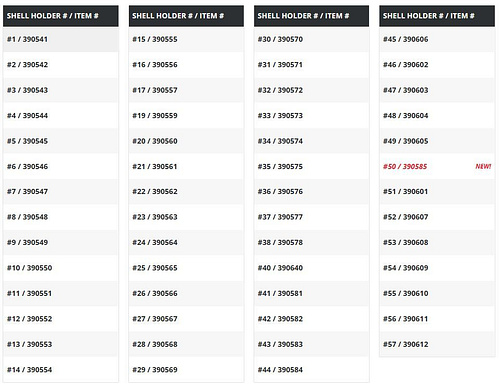
Task: Select shell holder #10 / 390550
Action: (x=61, y=268)
